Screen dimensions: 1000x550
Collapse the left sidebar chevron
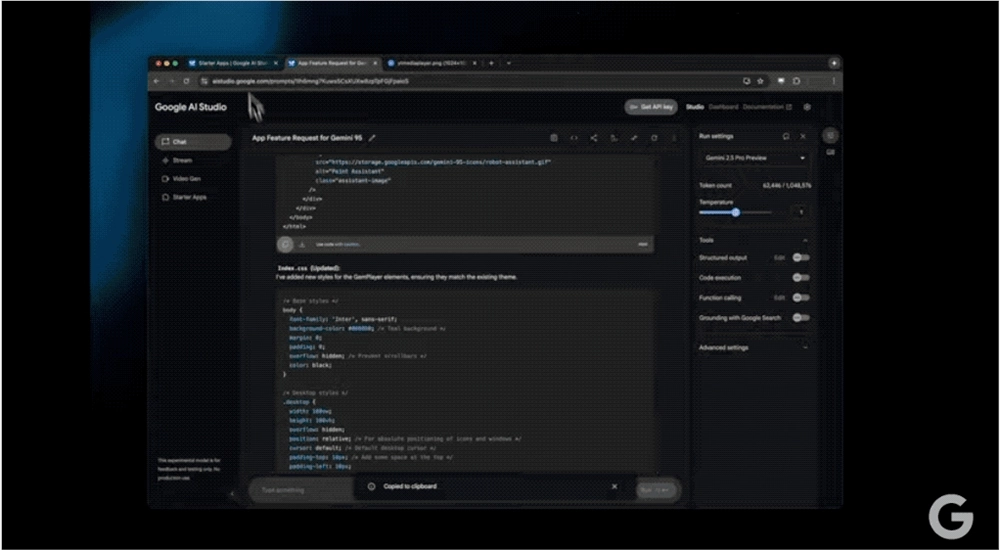232,493
